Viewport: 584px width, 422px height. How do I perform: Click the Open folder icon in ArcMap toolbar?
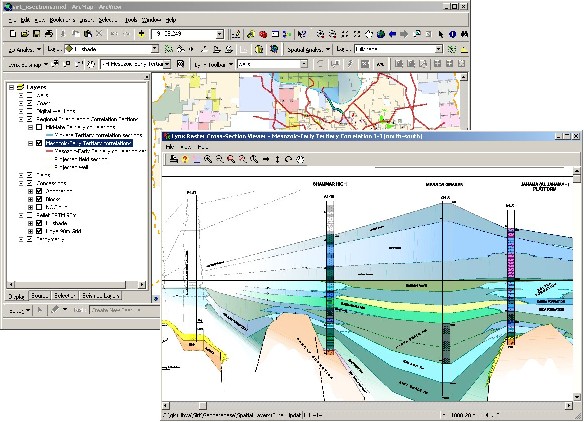tap(25, 34)
